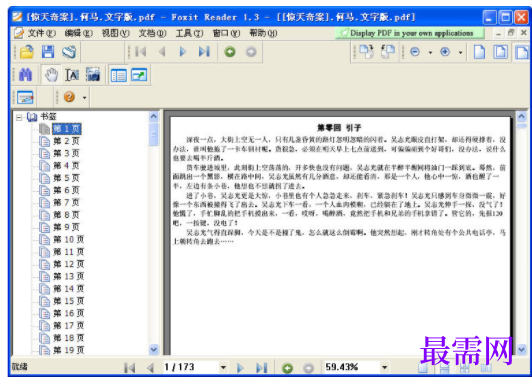
Task: Click the typewriter annotation tool icon
Action: pos(25,97)
